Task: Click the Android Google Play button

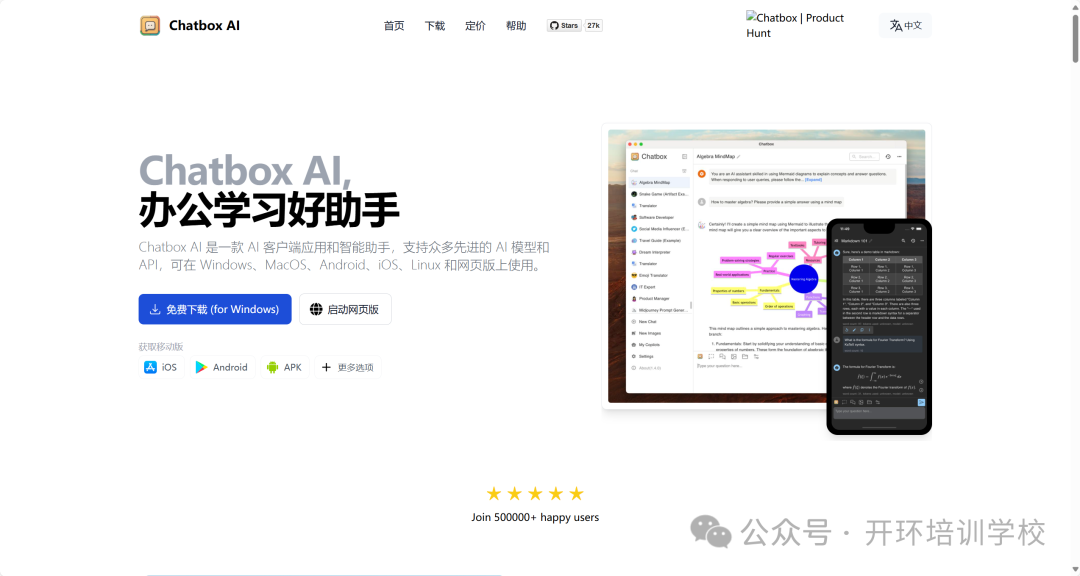Action: click(x=222, y=367)
